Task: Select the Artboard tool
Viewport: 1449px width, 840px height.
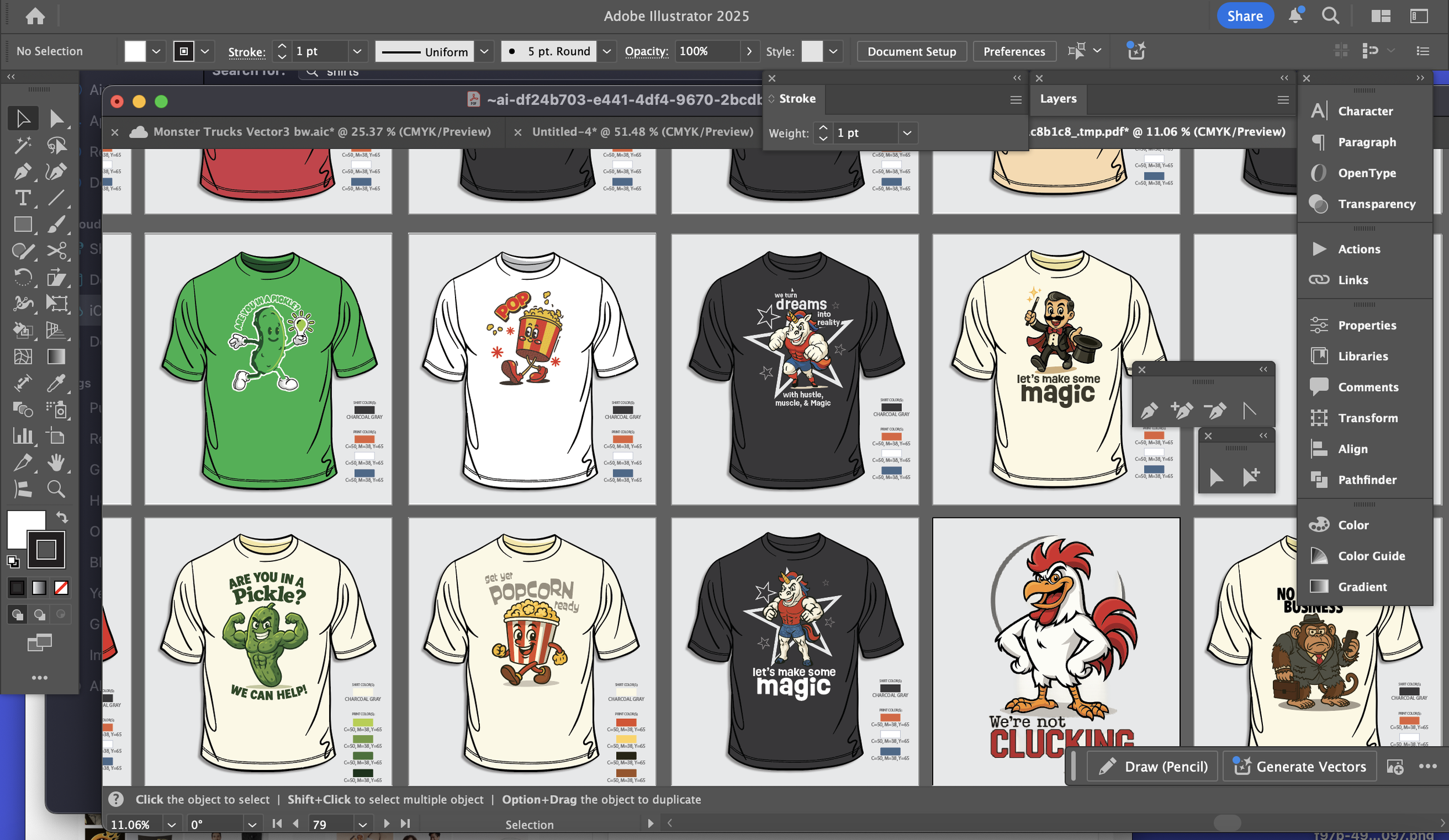Action: pos(56,436)
